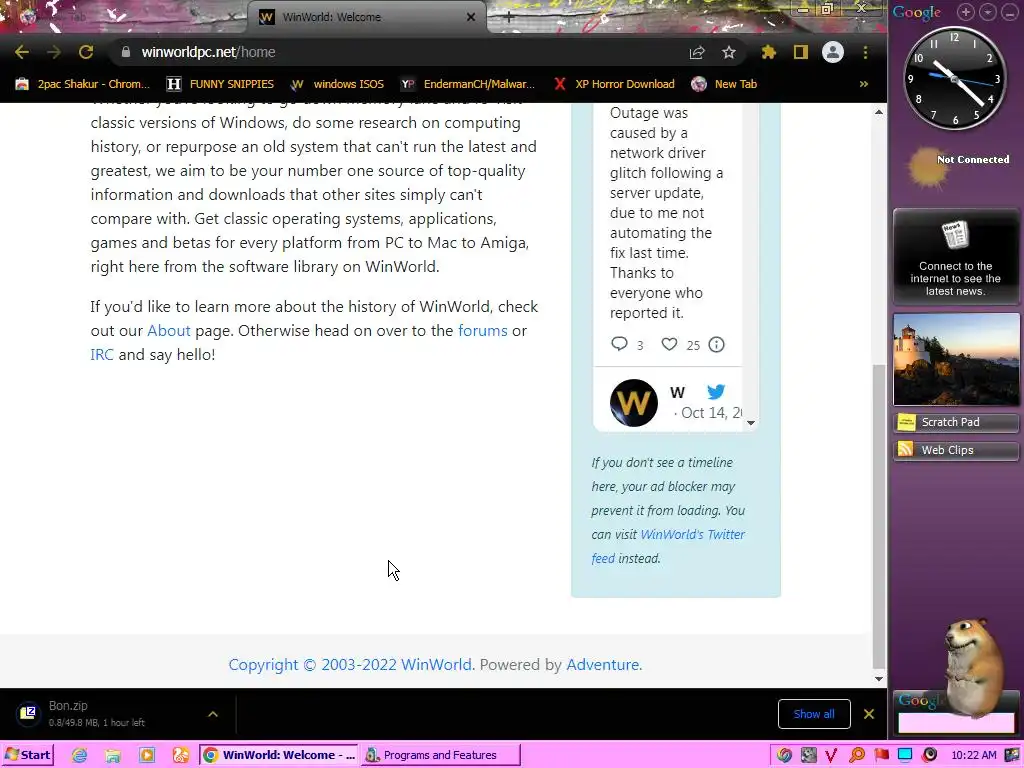Open the Chrome side panel
The image size is (1024, 768).
coord(801,52)
